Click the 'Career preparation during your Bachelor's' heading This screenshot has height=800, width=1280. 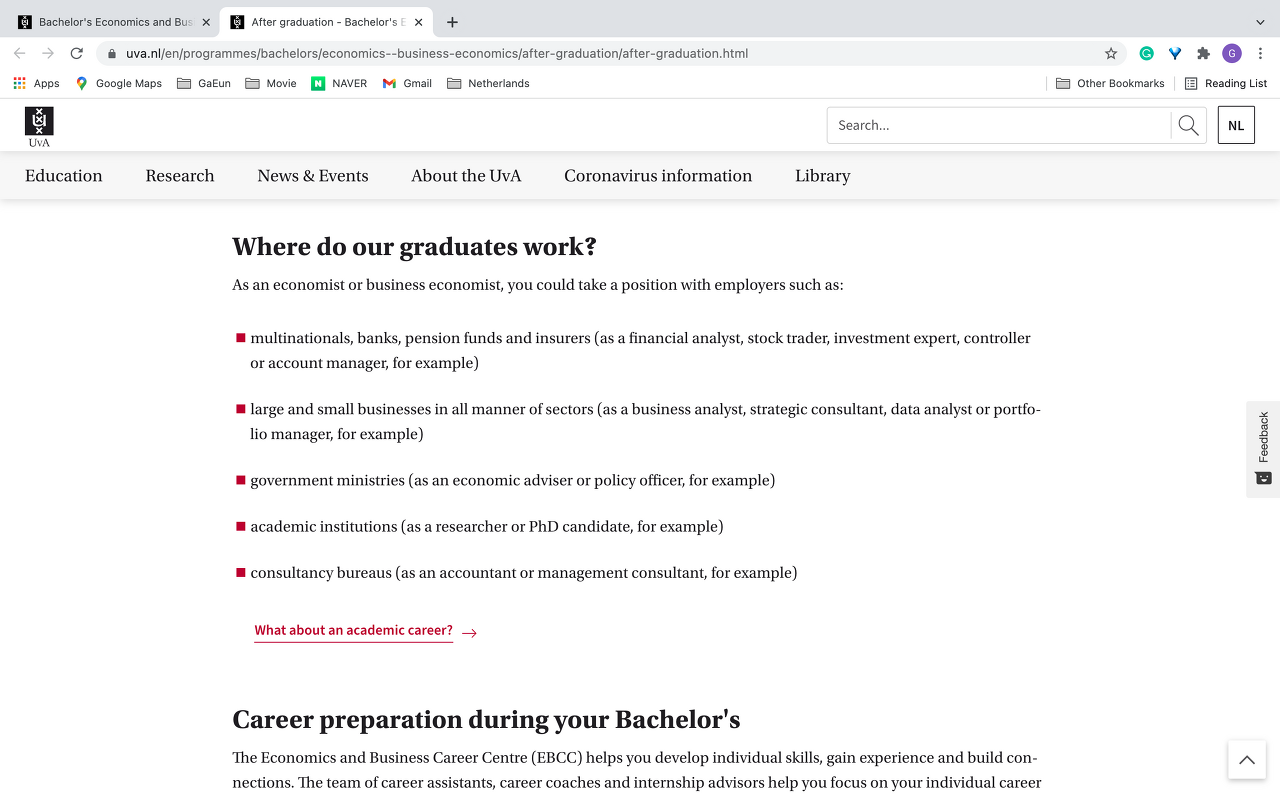click(486, 720)
